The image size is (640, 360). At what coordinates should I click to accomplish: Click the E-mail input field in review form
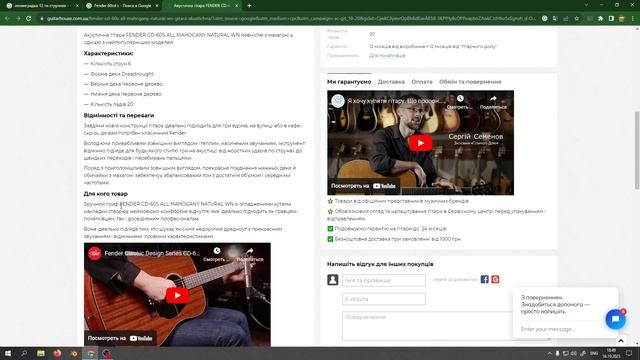click(384, 299)
